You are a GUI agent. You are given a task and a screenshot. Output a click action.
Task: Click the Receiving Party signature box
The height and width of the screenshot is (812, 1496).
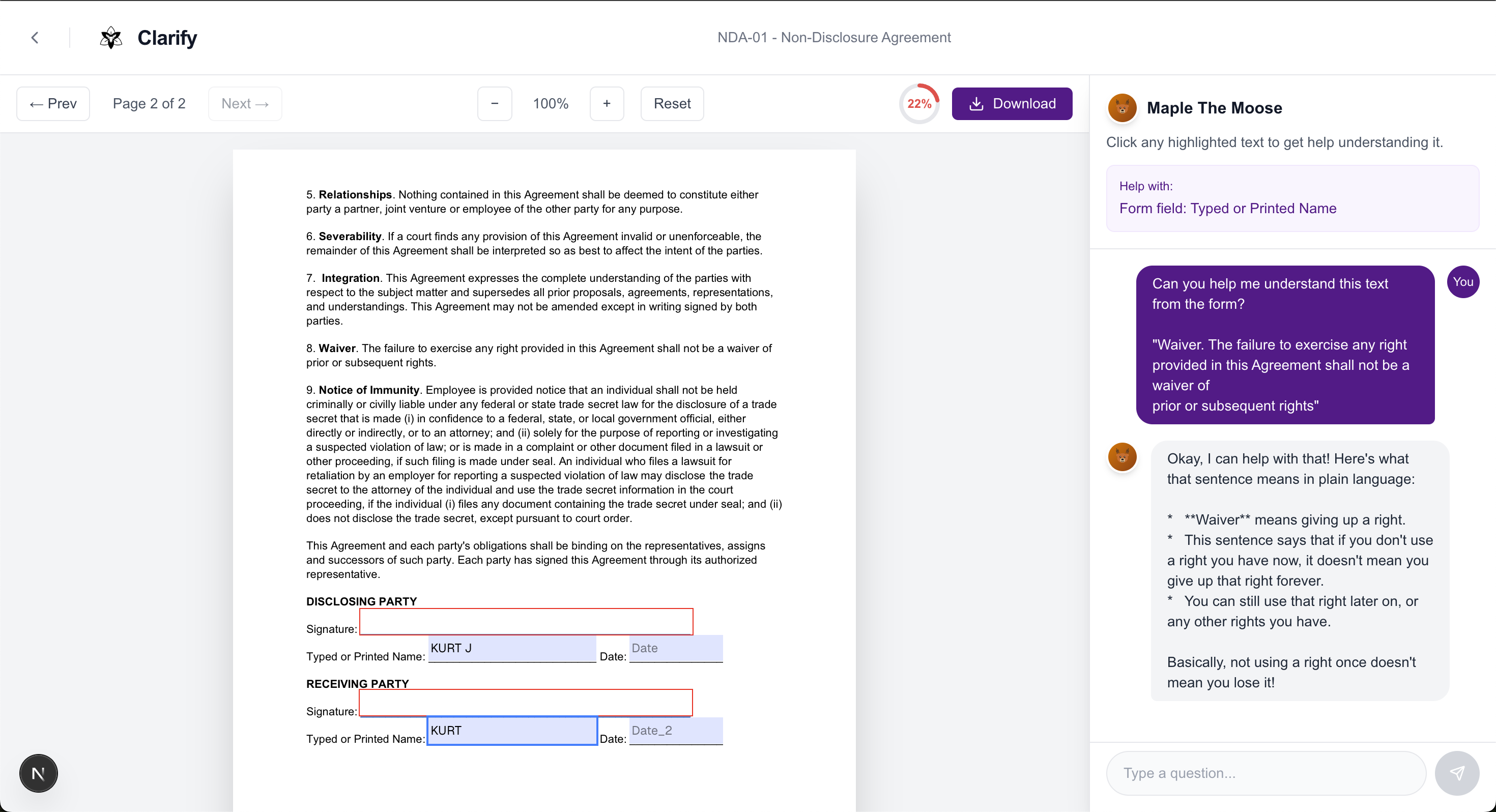coord(526,703)
